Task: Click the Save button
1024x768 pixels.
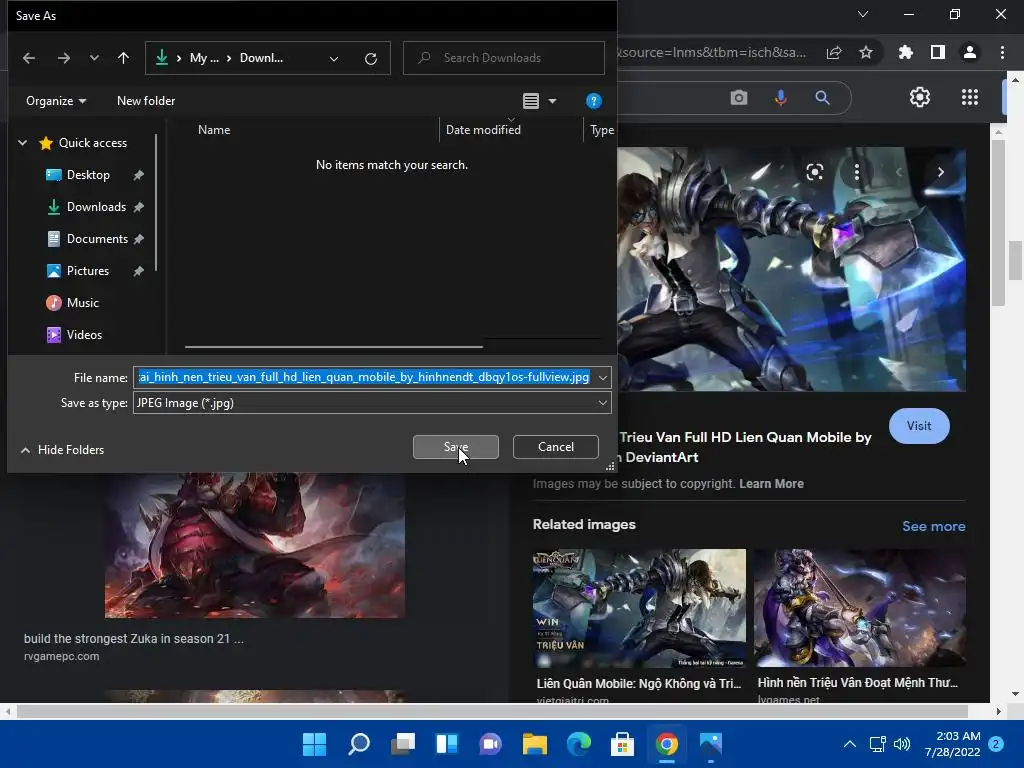Action: coord(456,447)
